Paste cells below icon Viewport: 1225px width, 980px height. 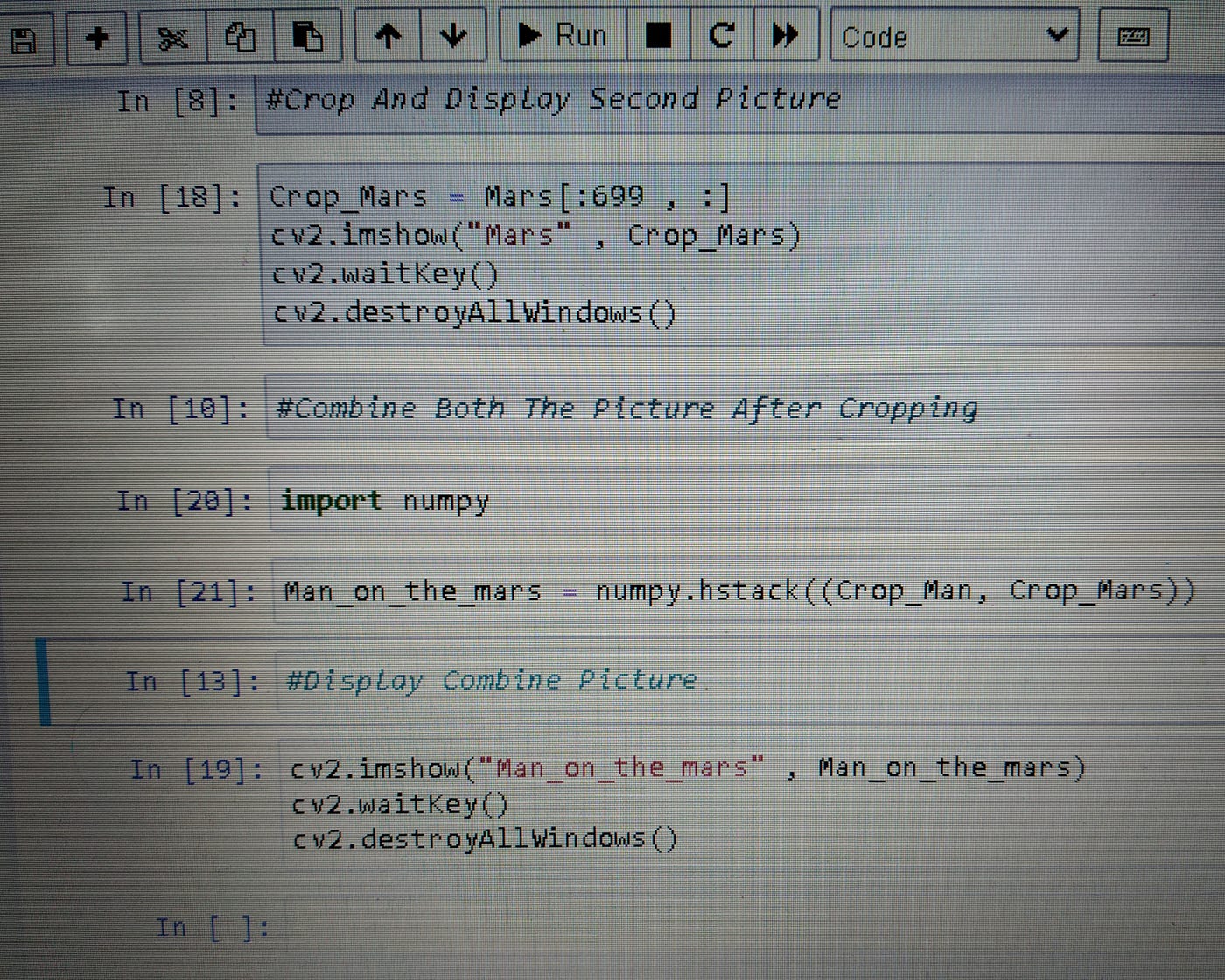(306, 37)
